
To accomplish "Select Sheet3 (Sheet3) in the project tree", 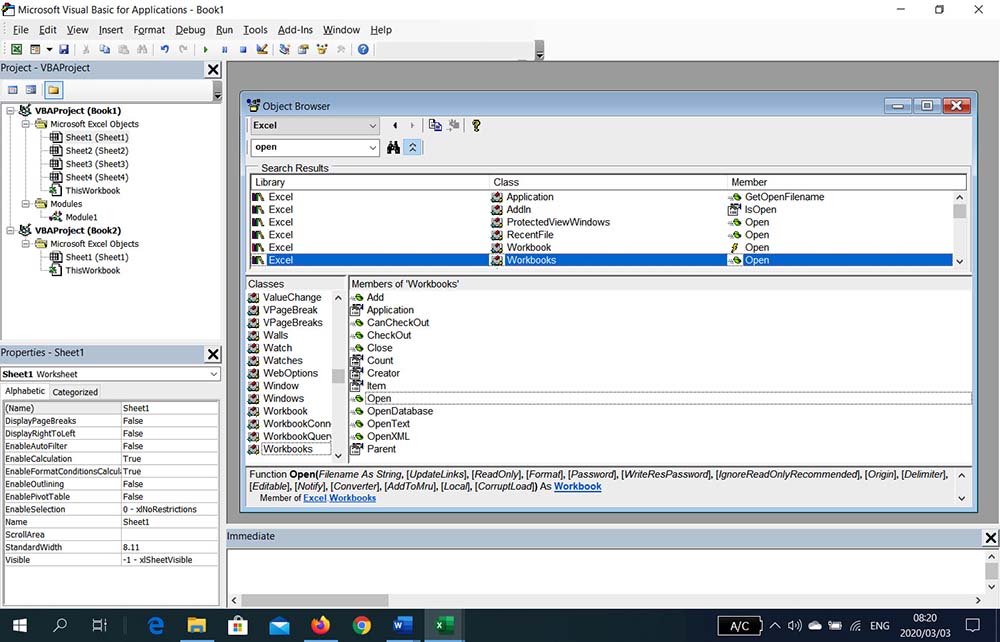I will (x=96, y=164).
